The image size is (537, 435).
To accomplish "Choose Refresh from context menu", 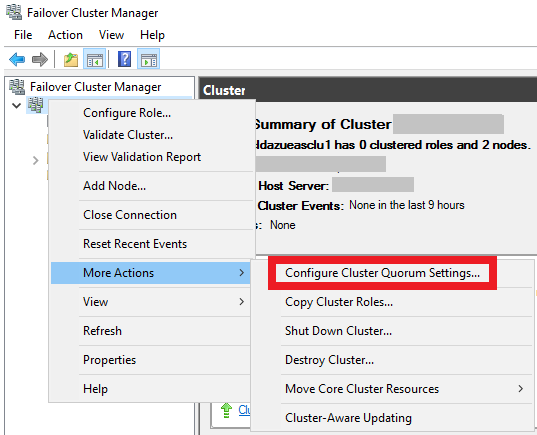I will [x=151, y=331].
